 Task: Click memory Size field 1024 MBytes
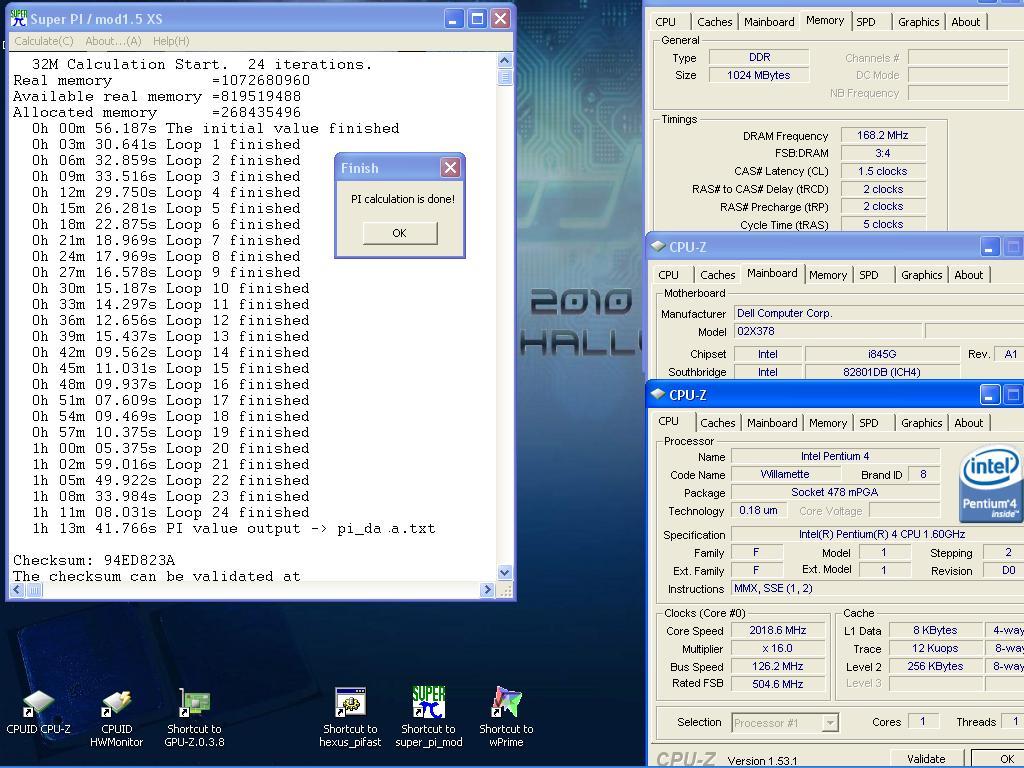pyautogui.click(x=759, y=75)
